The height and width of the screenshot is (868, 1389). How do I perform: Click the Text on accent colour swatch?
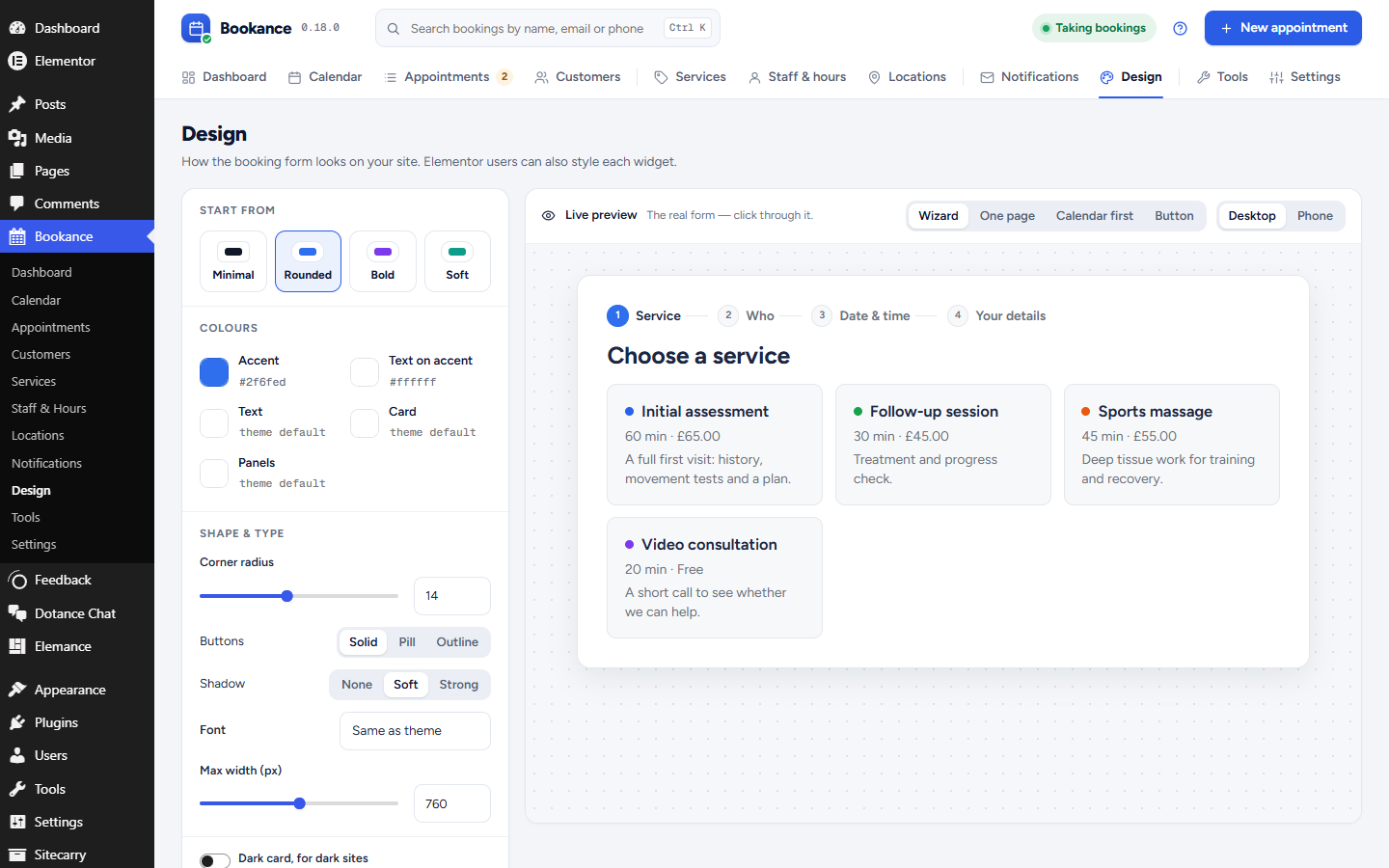[365, 371]
